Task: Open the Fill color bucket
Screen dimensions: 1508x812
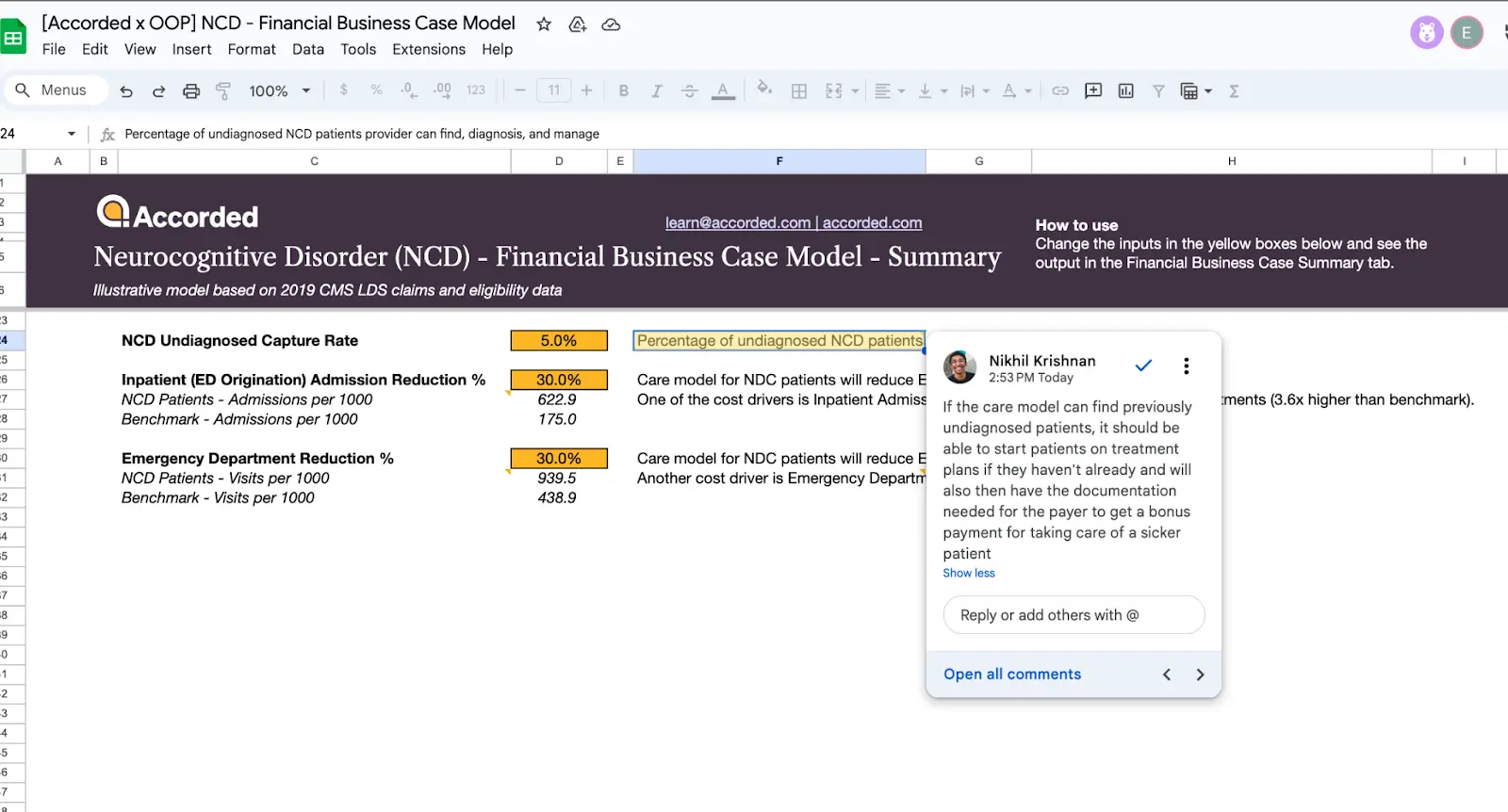Action: coord(764,89)
